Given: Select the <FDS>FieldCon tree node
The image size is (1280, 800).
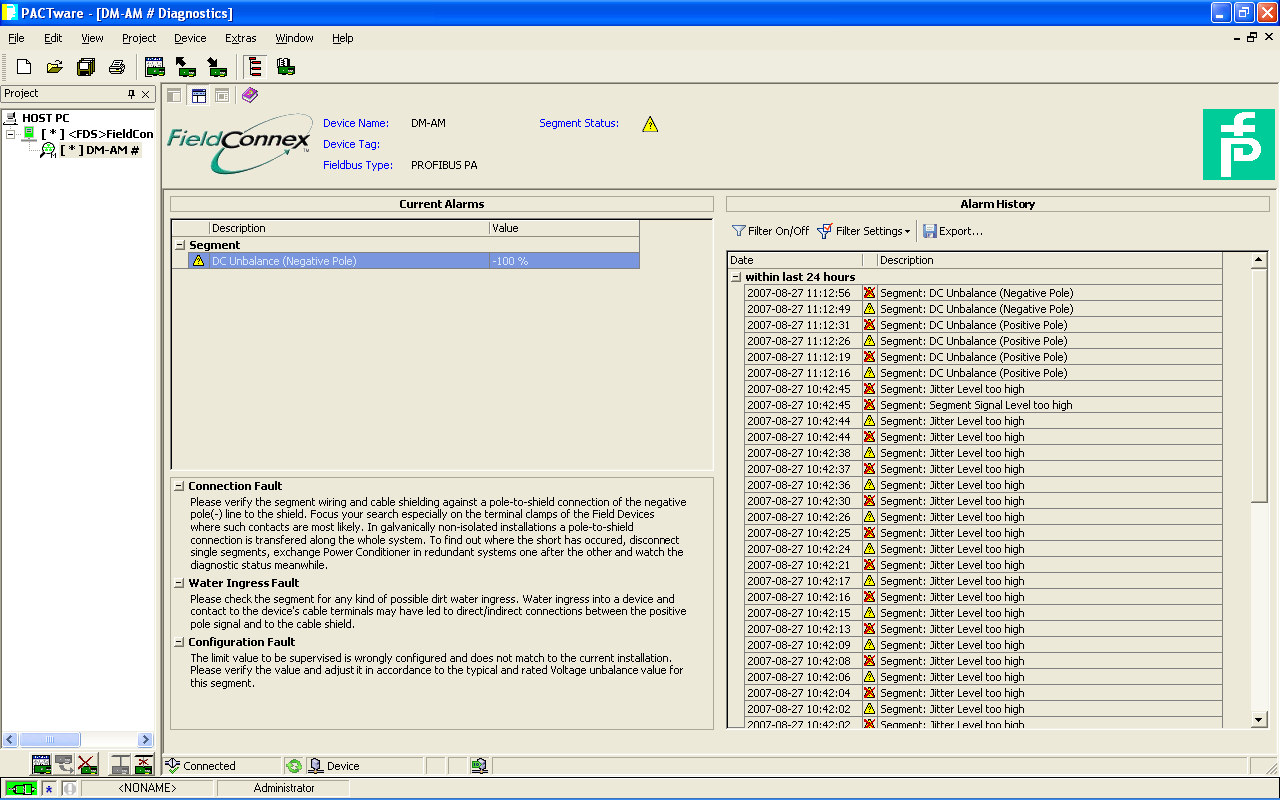Looking at the screenshot, I should (x=98, y=134).
